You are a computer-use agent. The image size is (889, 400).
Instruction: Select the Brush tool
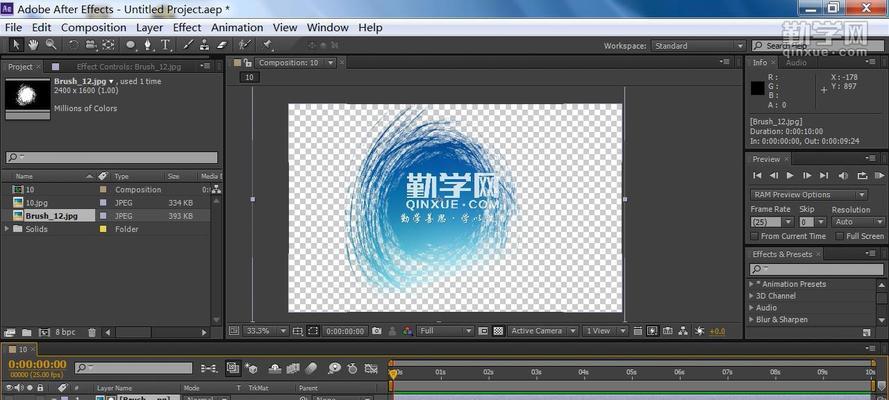coord(188,45)
